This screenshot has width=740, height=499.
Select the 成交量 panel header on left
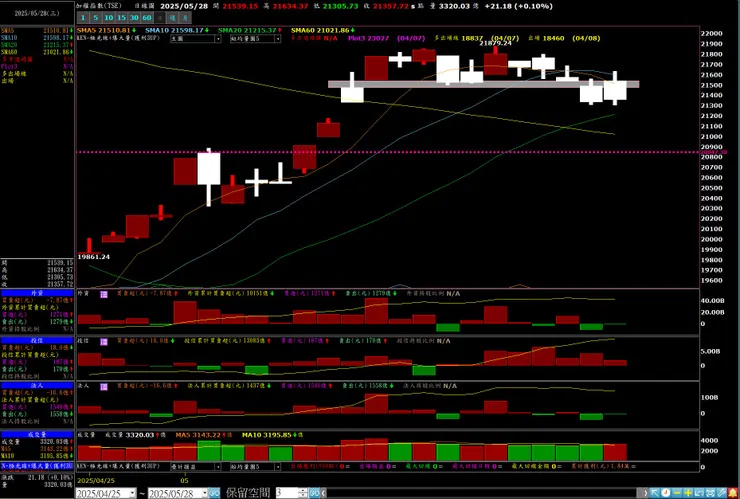[x=37, y=435]
